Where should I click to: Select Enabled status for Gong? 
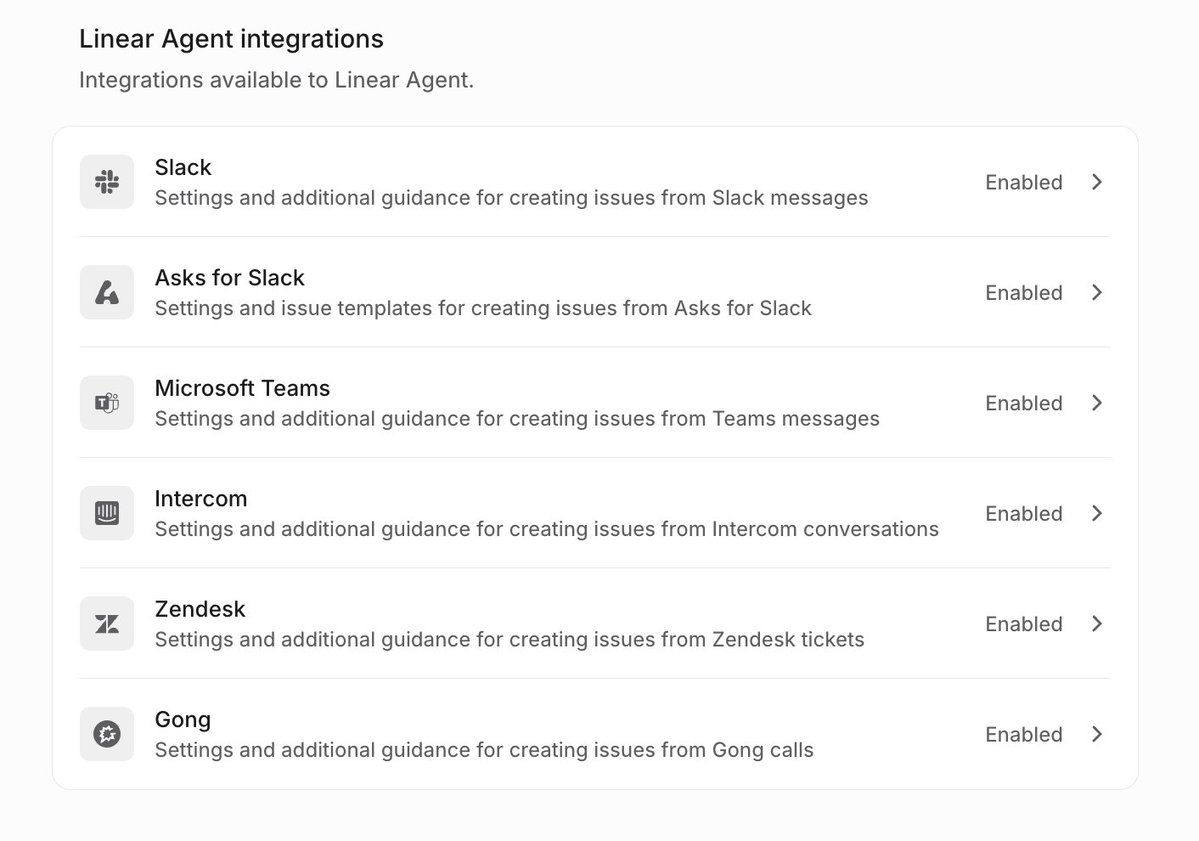point(1023,734)
